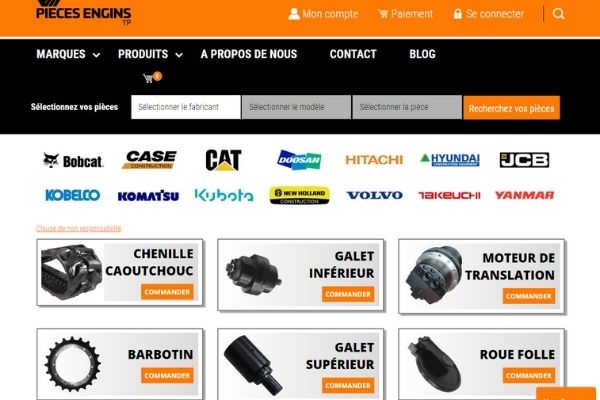Expand the Marques menu chevron
This screenshot has width=600, height=400.
(97, 55)
